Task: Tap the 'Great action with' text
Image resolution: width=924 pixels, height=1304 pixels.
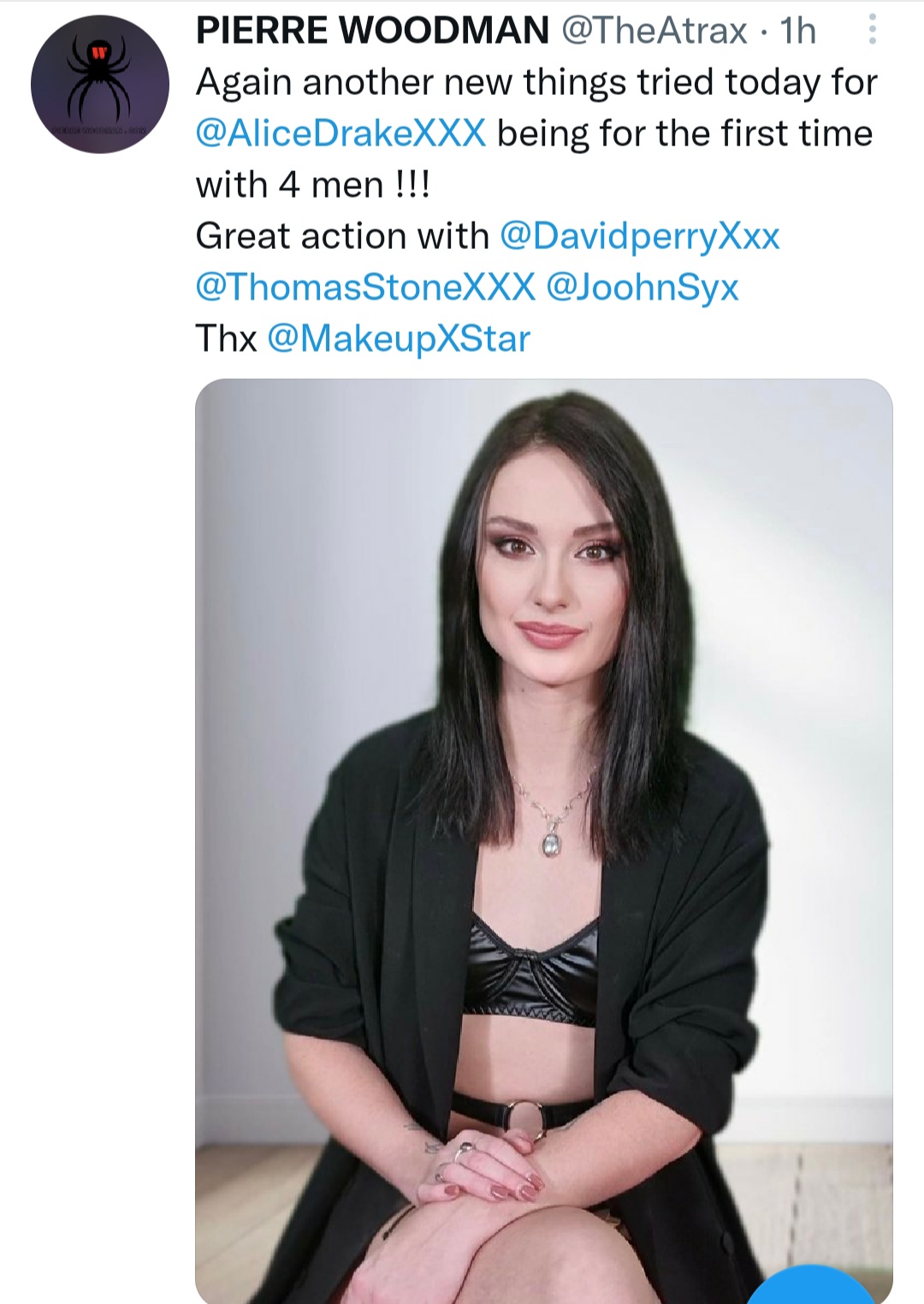Action: pyautogui.click(x=342, y=236)
